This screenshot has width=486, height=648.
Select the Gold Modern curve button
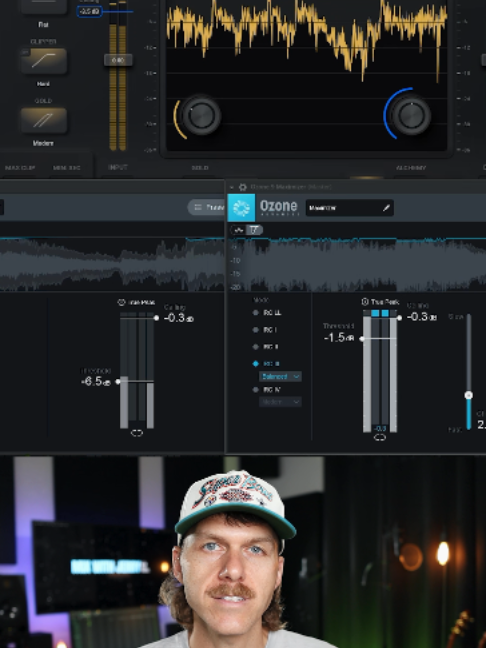(x=43, y=120)
